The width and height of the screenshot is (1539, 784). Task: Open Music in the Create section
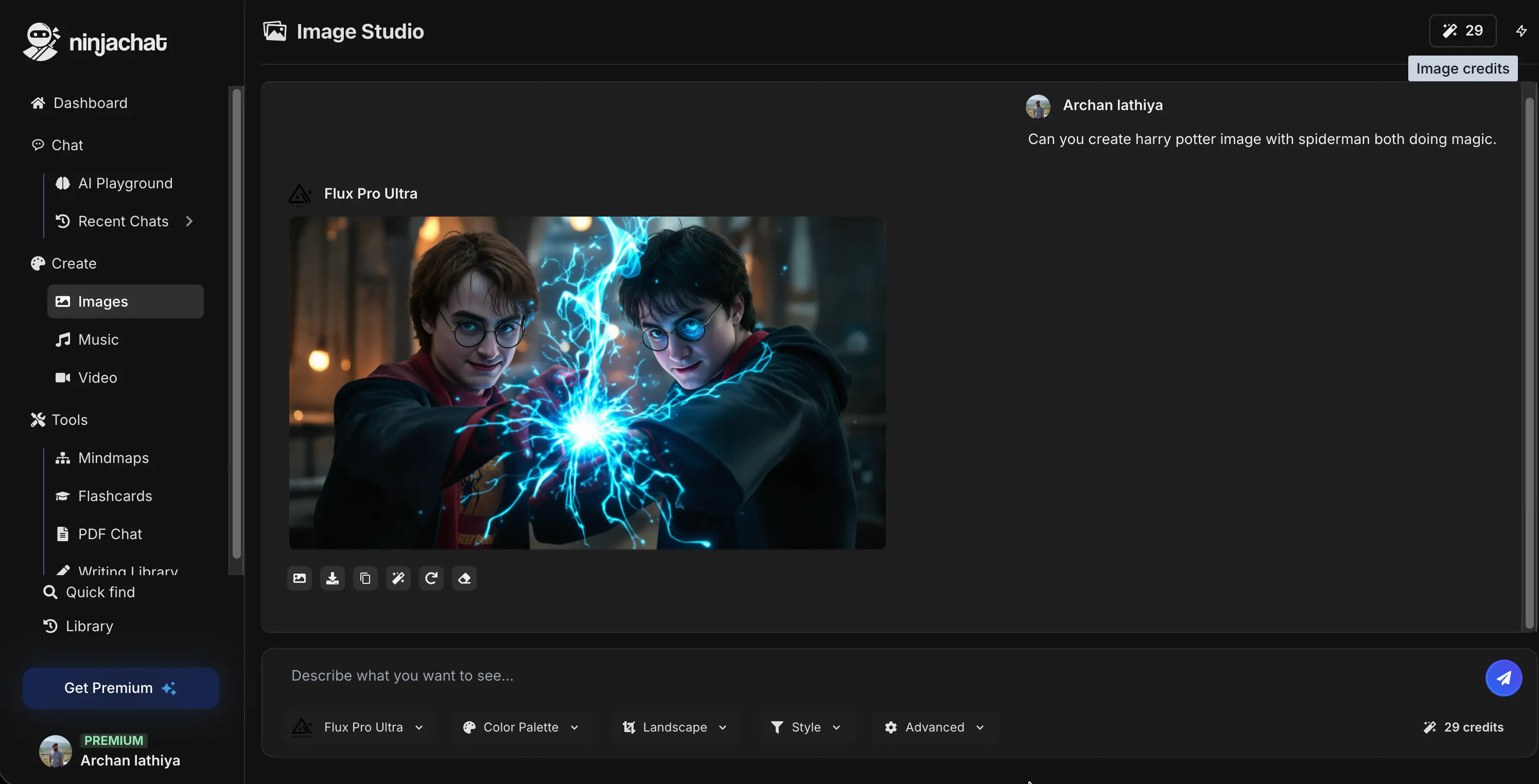(x=98, y=340)
